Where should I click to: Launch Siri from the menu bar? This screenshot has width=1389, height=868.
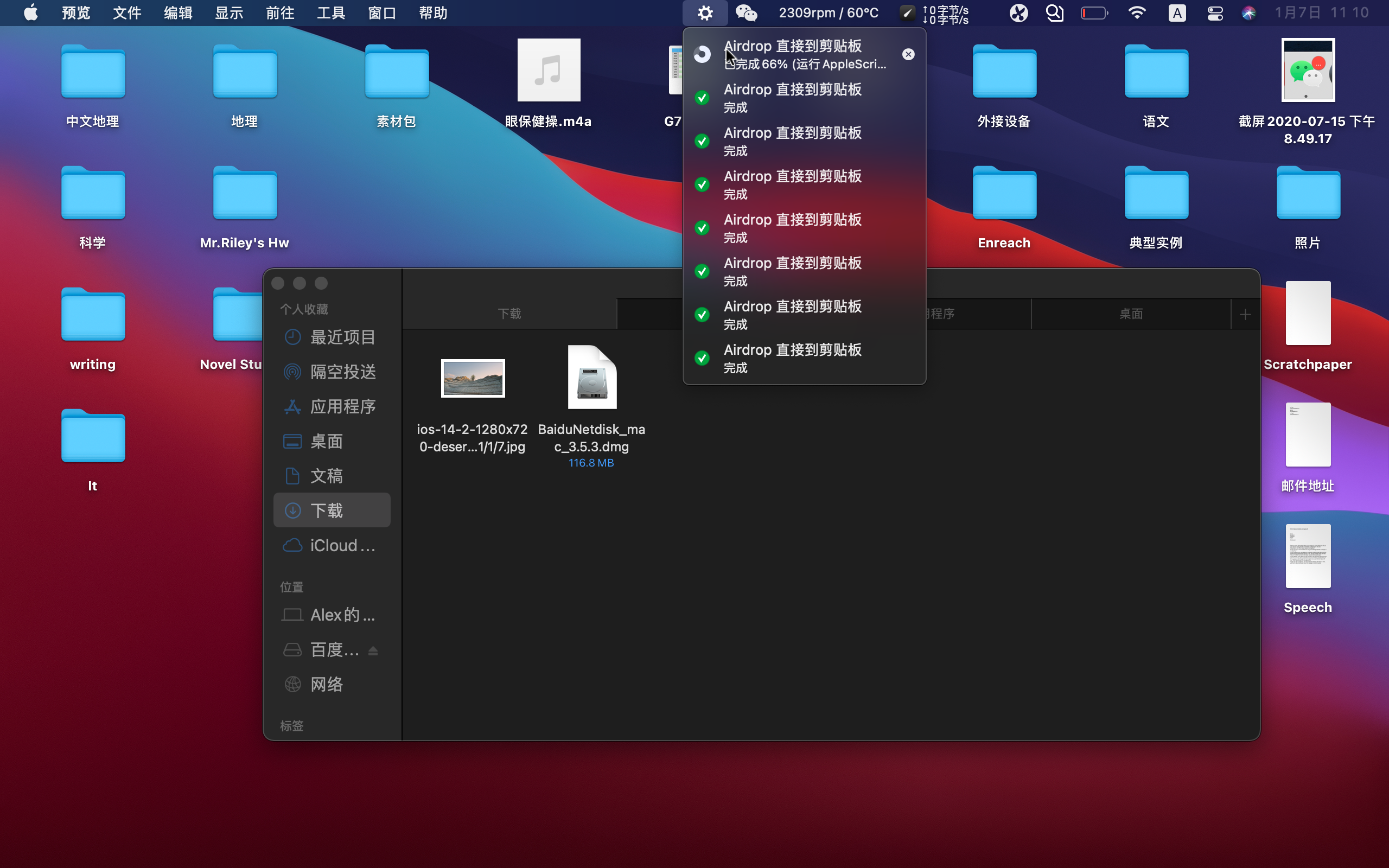point(1248,12)
